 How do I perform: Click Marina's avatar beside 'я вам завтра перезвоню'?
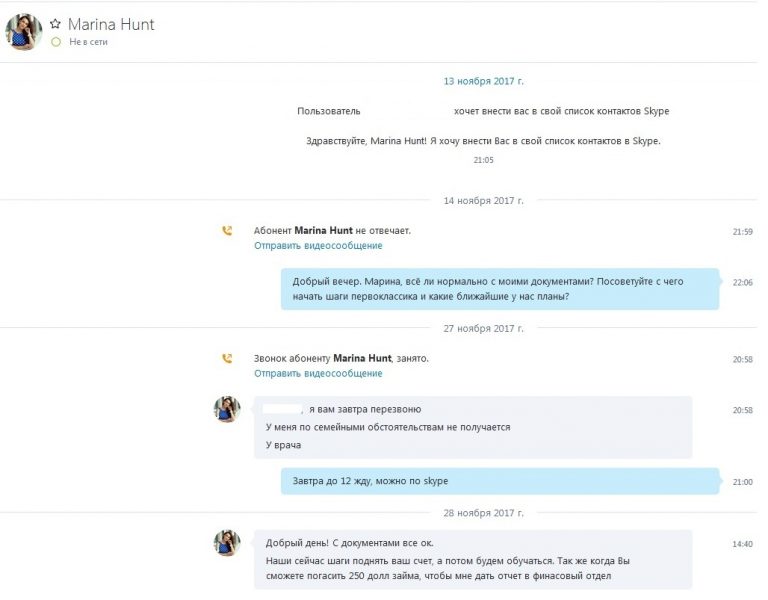227,409
